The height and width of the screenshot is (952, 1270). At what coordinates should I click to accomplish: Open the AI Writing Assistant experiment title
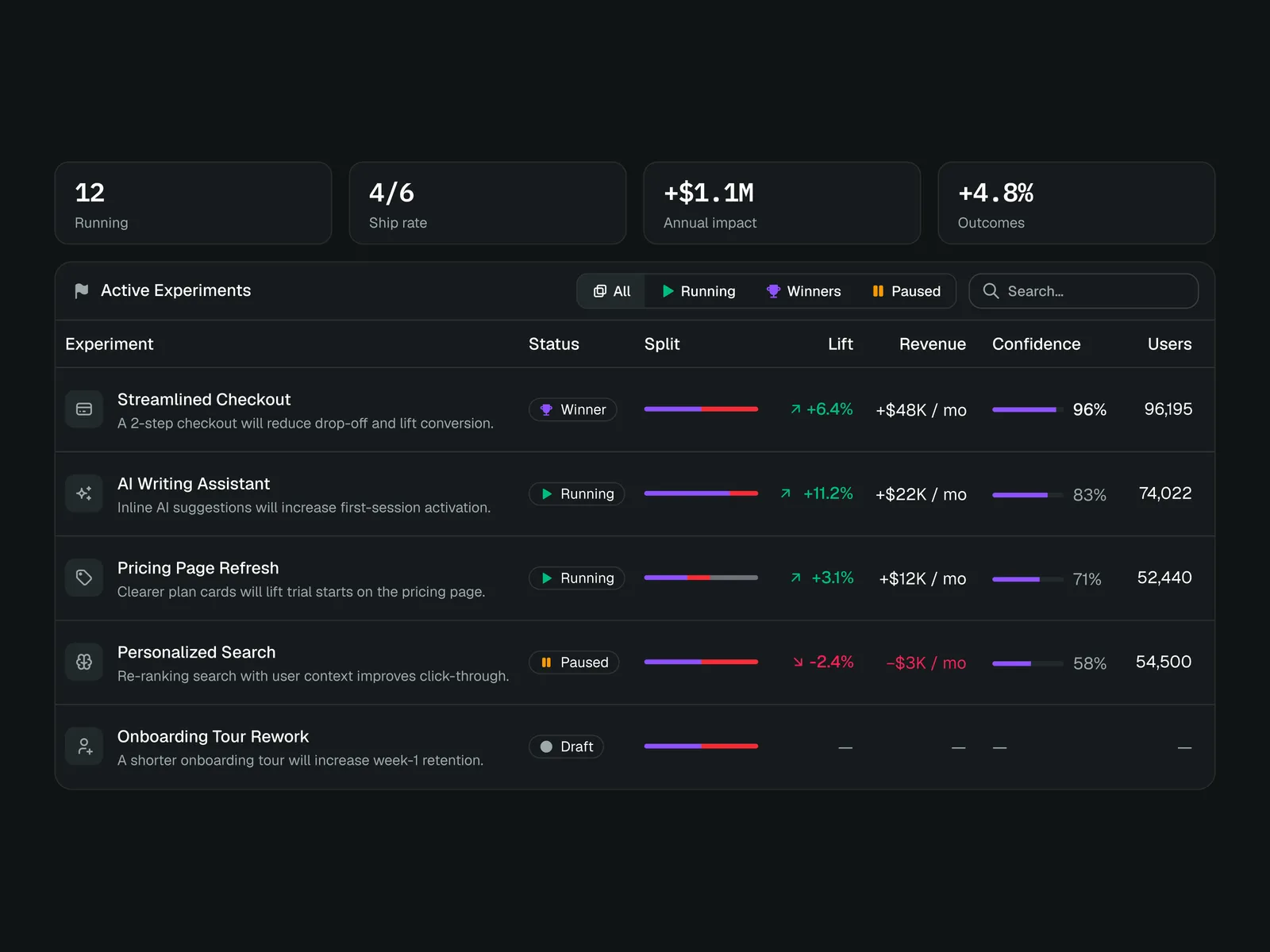click(194, 484)
